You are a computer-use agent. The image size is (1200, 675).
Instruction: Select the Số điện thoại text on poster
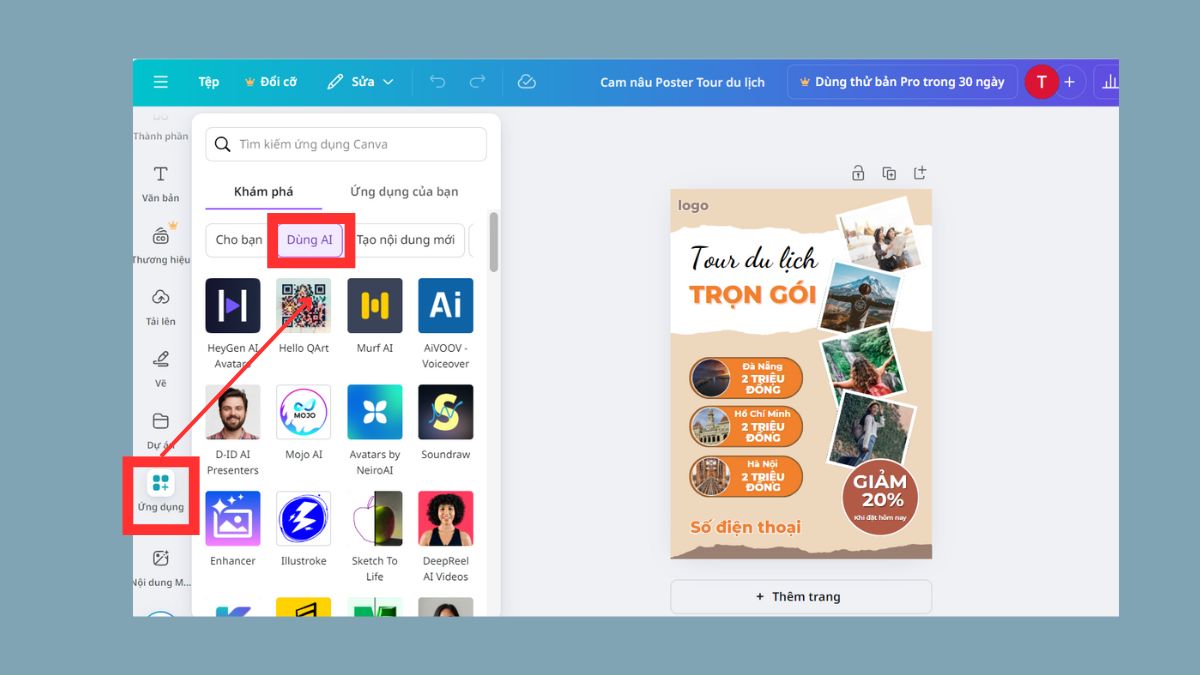tap(745, 527)
